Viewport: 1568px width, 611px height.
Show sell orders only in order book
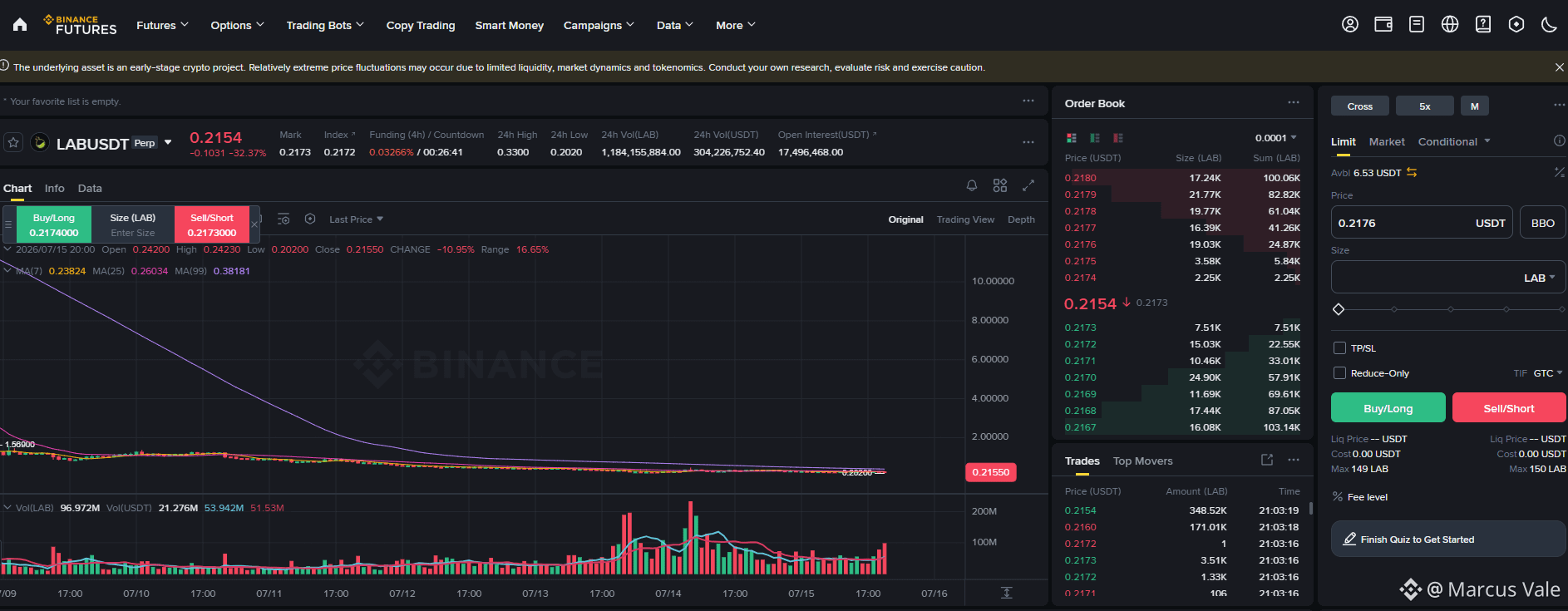pos(1118,138)
